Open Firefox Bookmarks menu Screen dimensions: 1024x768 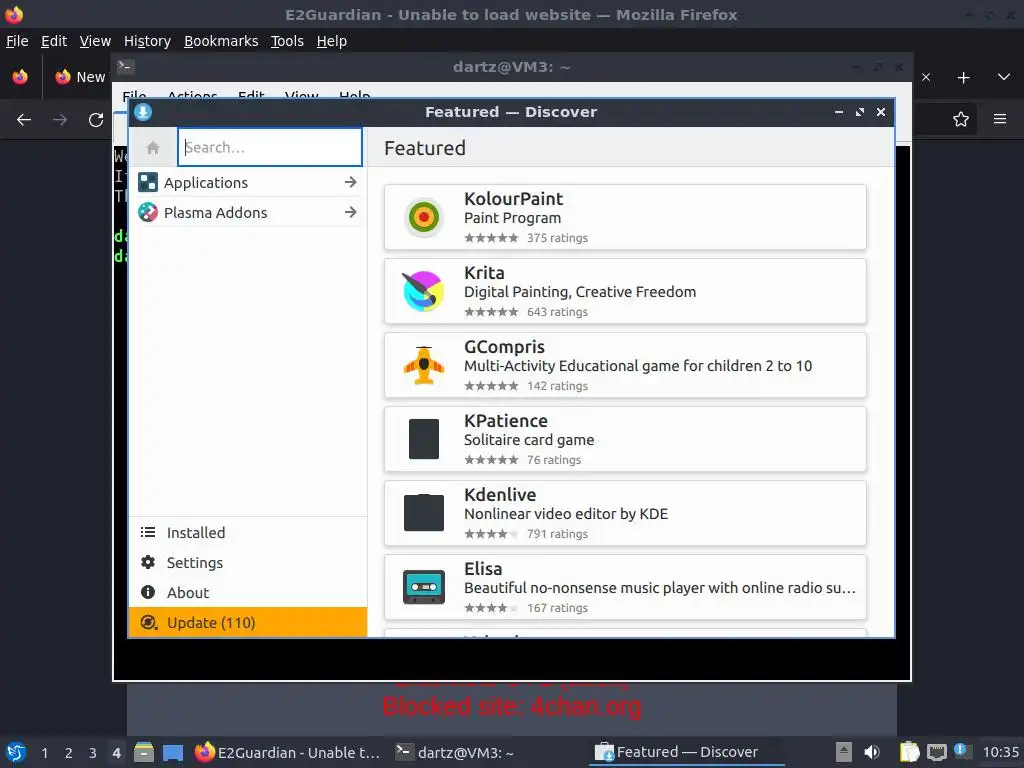pyautogui.click(x=221, y=41)
